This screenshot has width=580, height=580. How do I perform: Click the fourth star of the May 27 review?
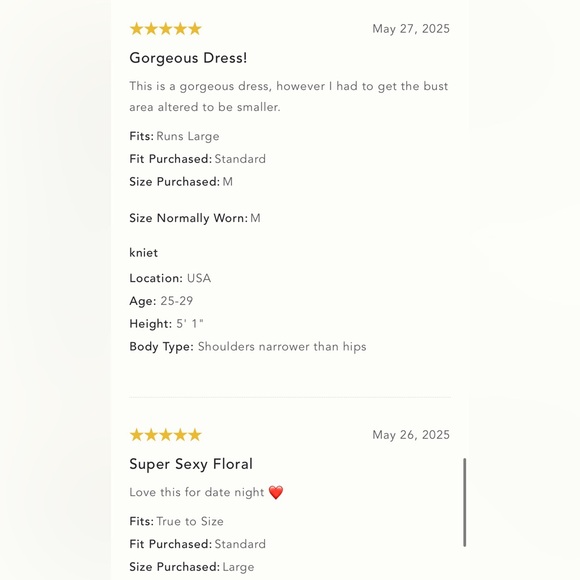point(180,28)
